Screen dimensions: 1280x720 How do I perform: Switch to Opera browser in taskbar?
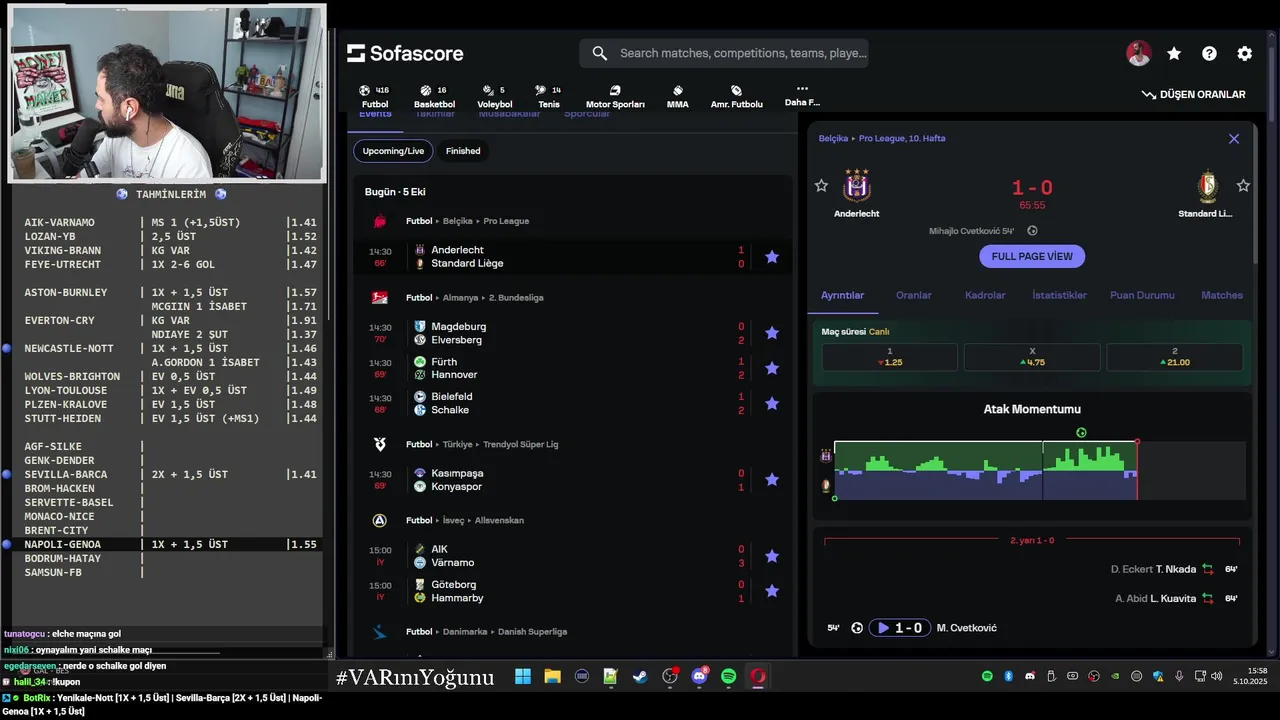[x=758, y=677]
